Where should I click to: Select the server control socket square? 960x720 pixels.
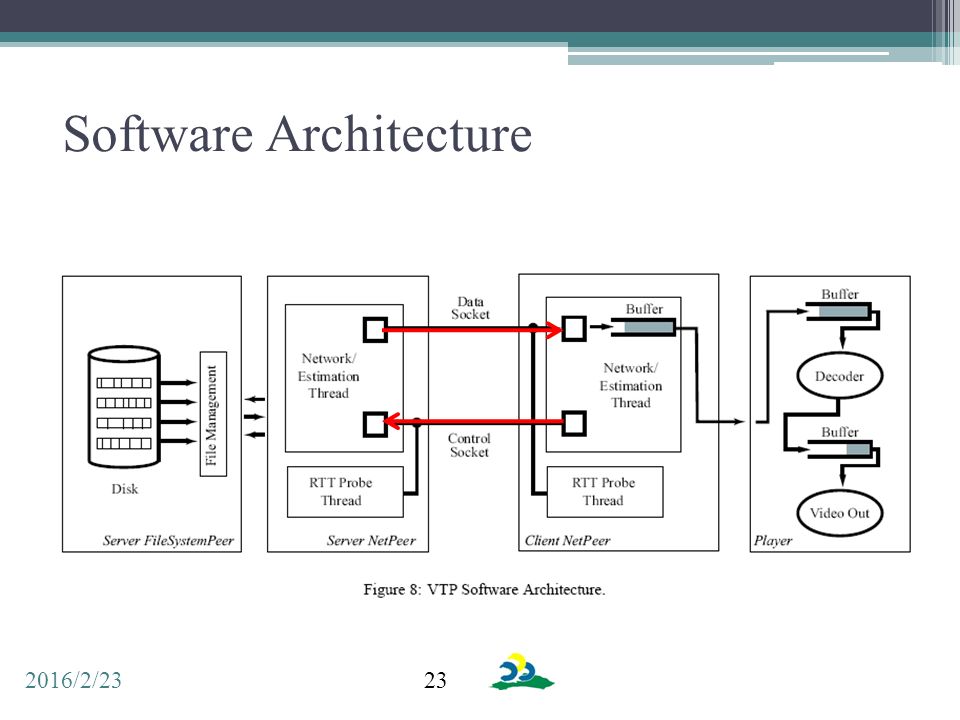[x=375, y=424]
